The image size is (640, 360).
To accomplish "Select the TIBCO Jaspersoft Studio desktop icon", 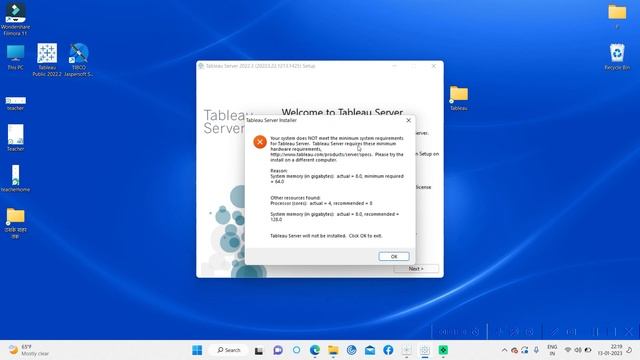I will pos(79,60).
